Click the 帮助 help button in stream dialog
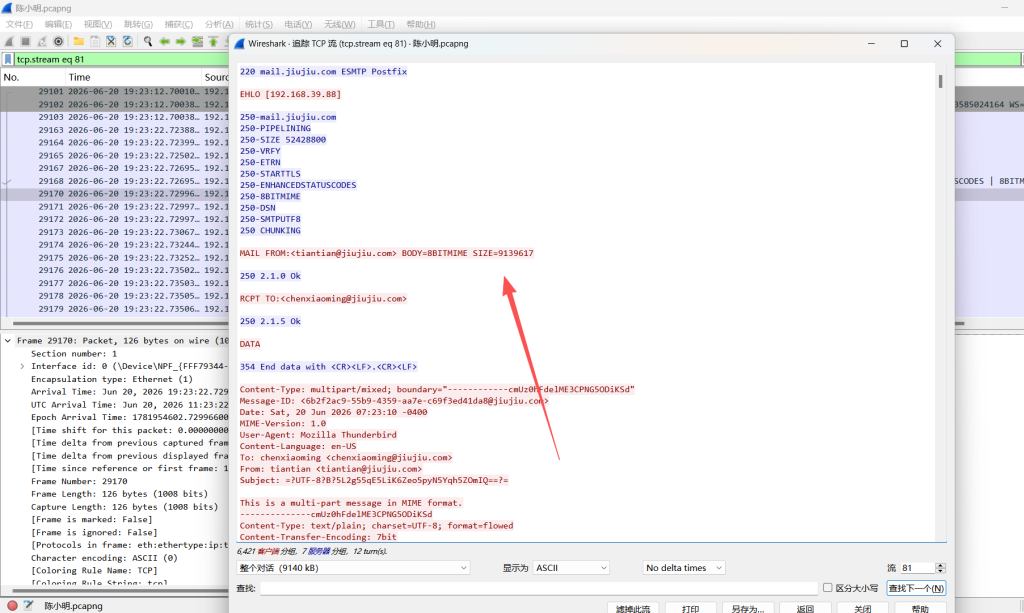Viewport: 1024px width, 613px height. click(920, 608)
